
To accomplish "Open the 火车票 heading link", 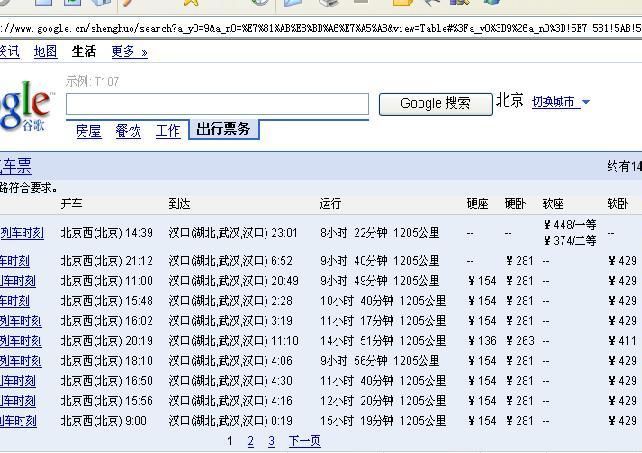I will coord(16,166).
